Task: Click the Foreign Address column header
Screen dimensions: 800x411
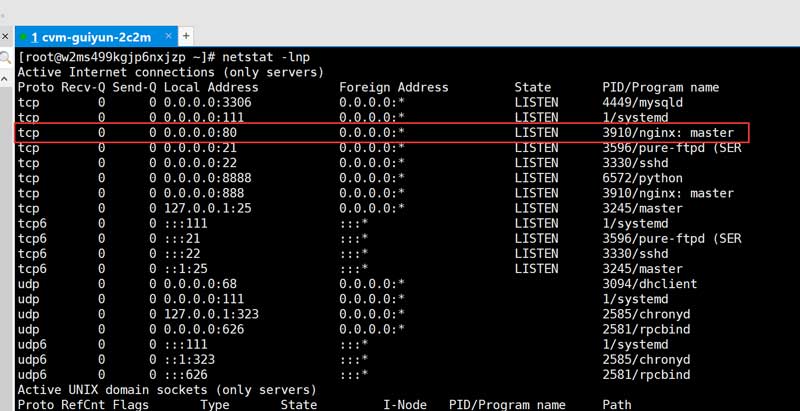Action: pyautogui.click(x=394, y=88)
